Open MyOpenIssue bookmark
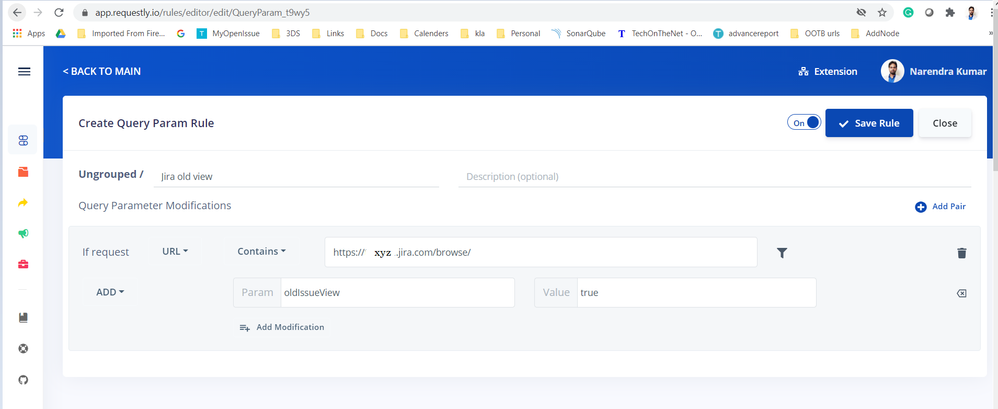 tap(228, 33)
